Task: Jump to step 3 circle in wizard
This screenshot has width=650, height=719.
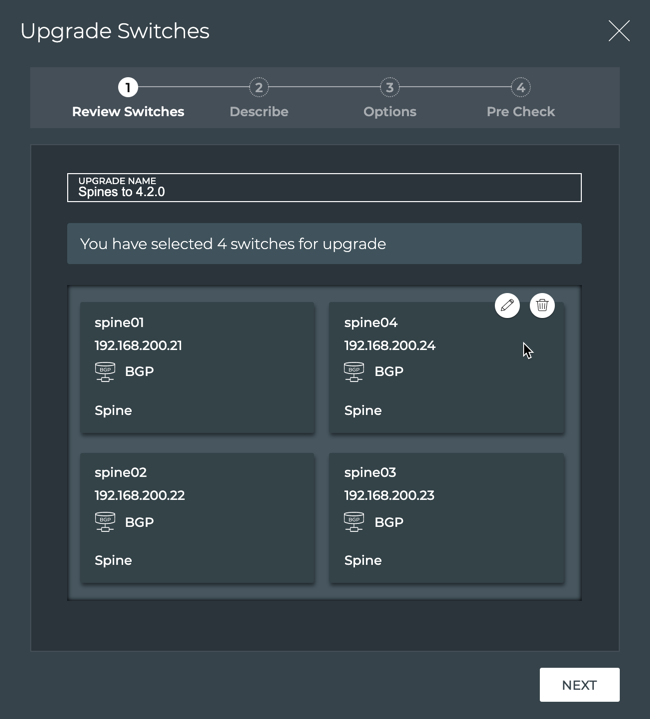Action: point(389,87)
